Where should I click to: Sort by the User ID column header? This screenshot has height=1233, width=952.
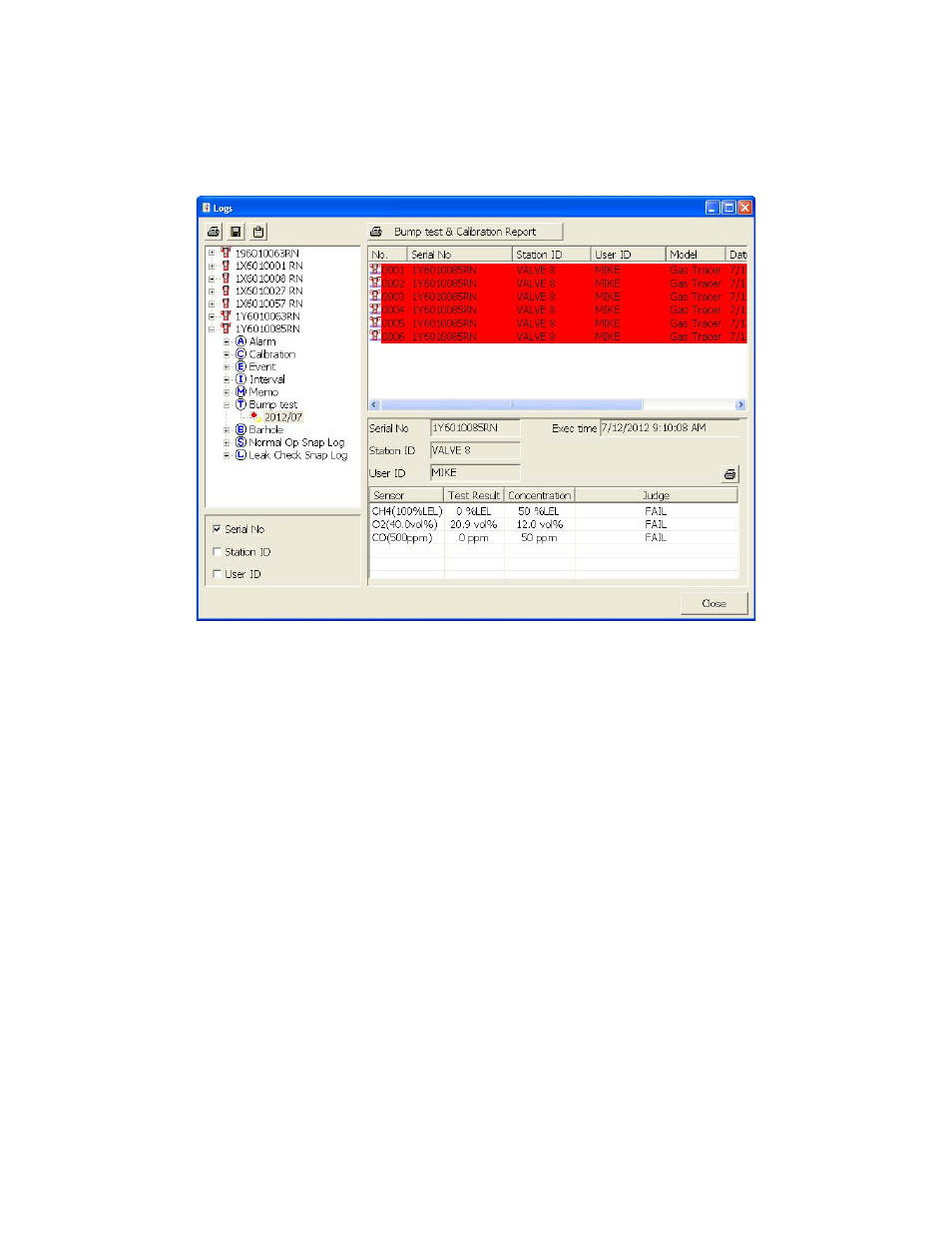tap(629, 255)
